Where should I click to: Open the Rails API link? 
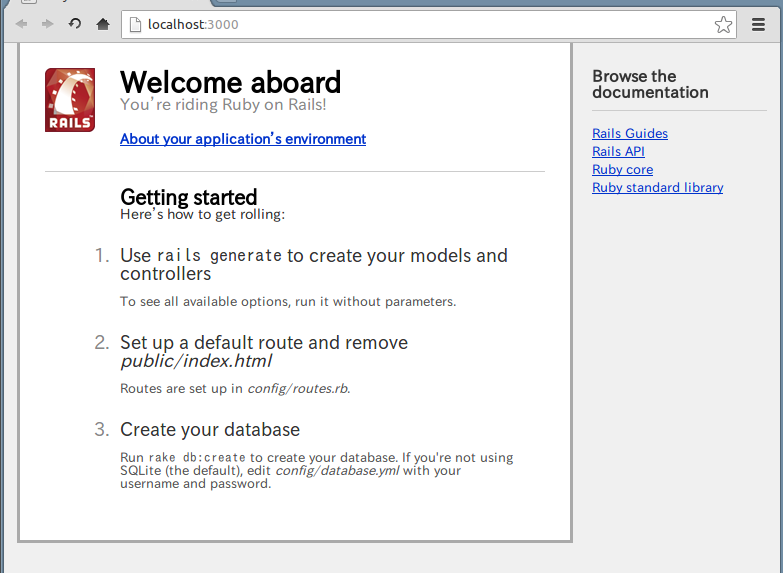pos(618,151)
